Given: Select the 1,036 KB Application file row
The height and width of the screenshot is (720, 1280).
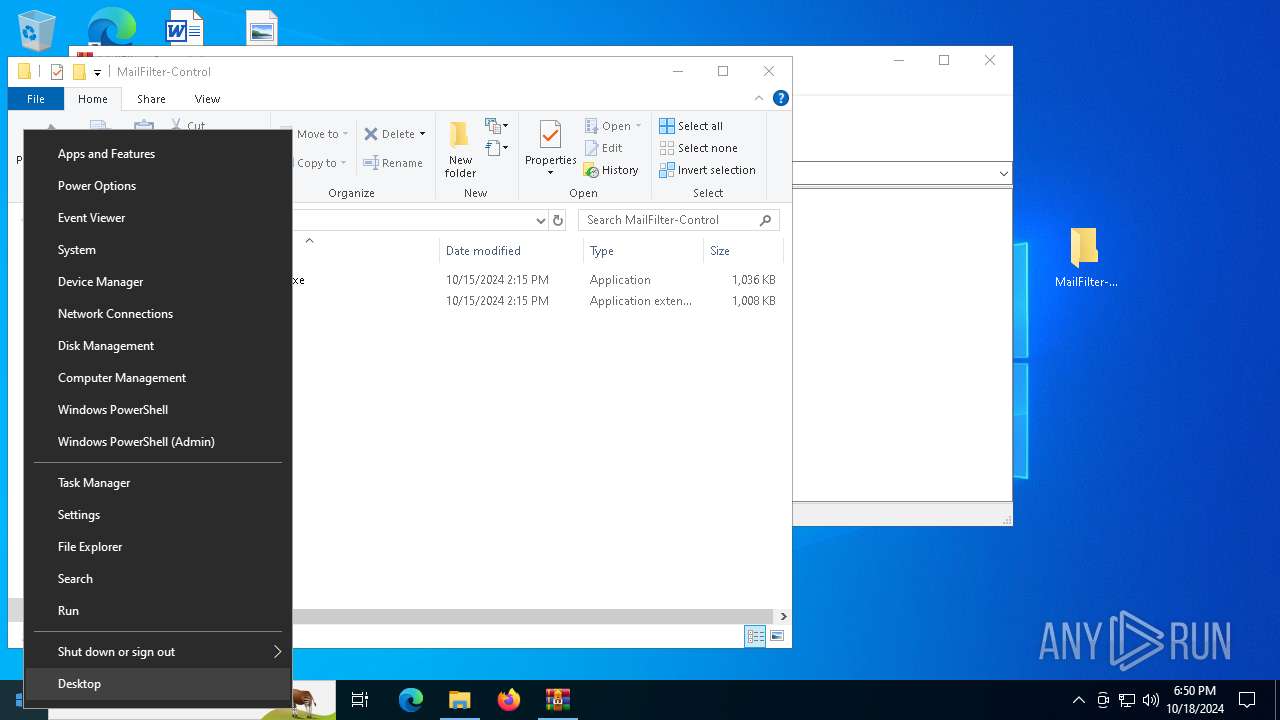Looking at the screenshot, I should click(538, 280).
